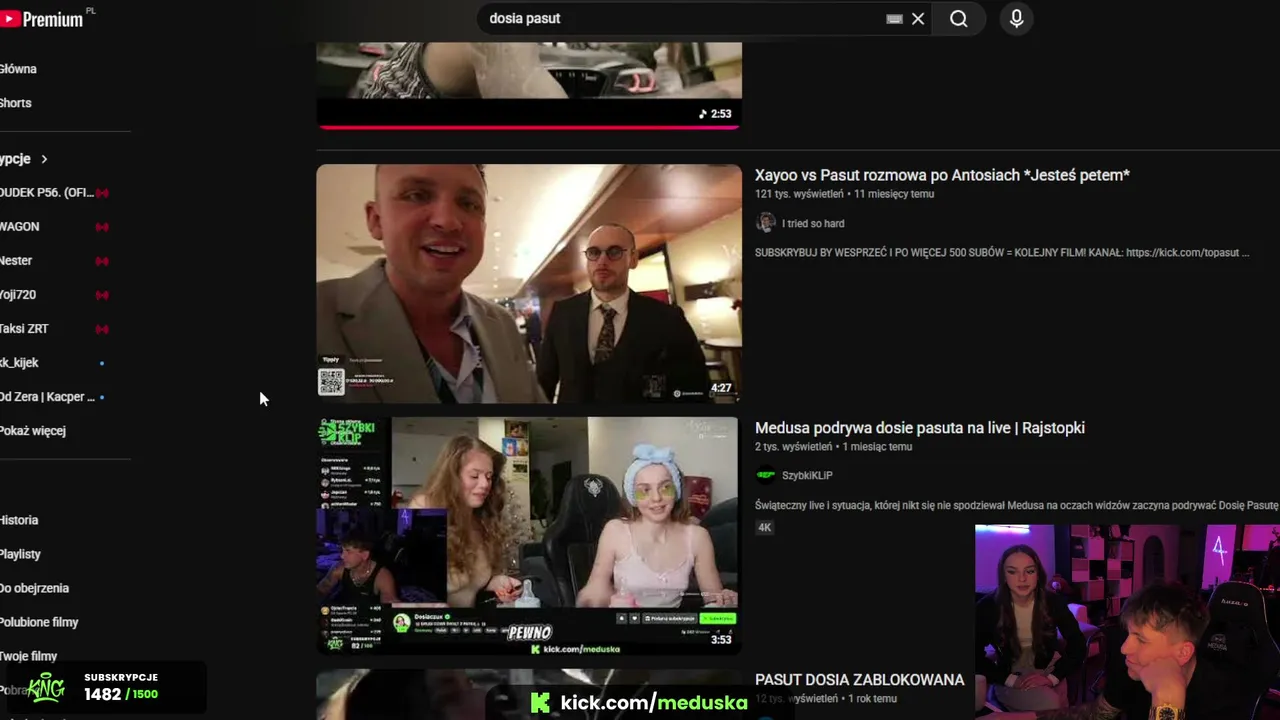
Task: Expand the Subskrypcje section chevron
Action: click(x=44, y=159)
